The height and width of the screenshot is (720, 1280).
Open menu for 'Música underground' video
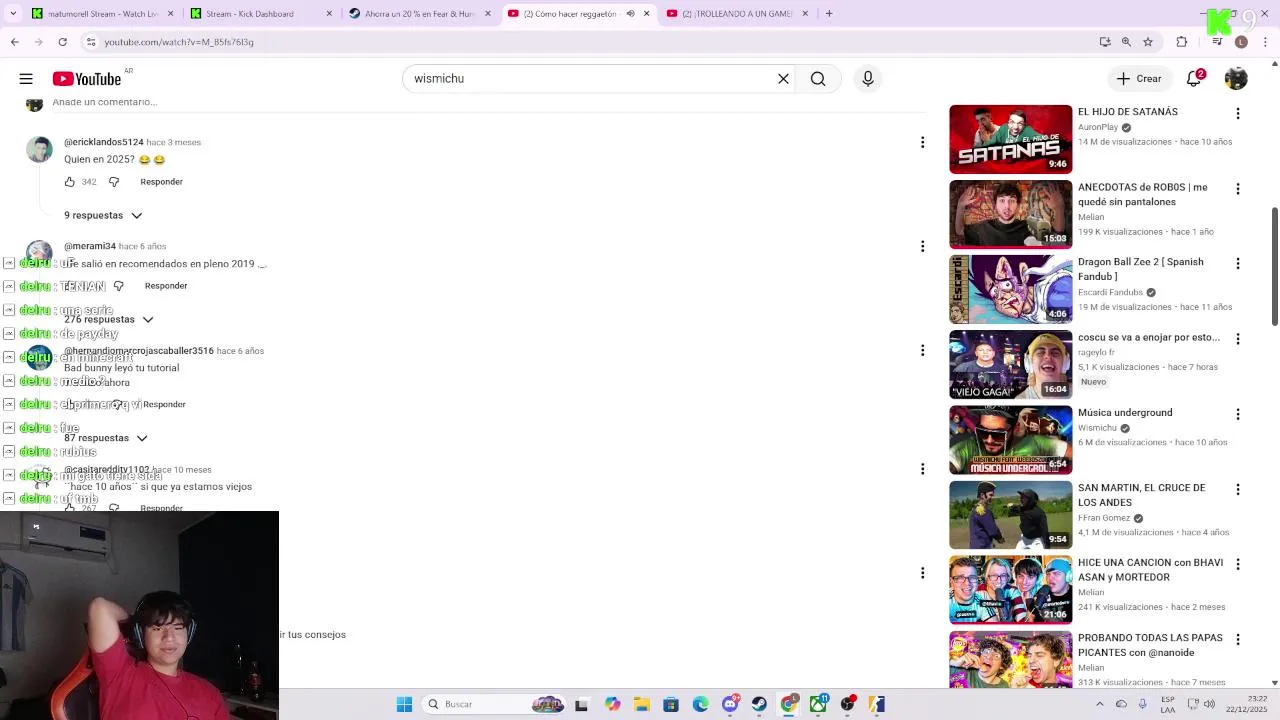point(1238,414)
